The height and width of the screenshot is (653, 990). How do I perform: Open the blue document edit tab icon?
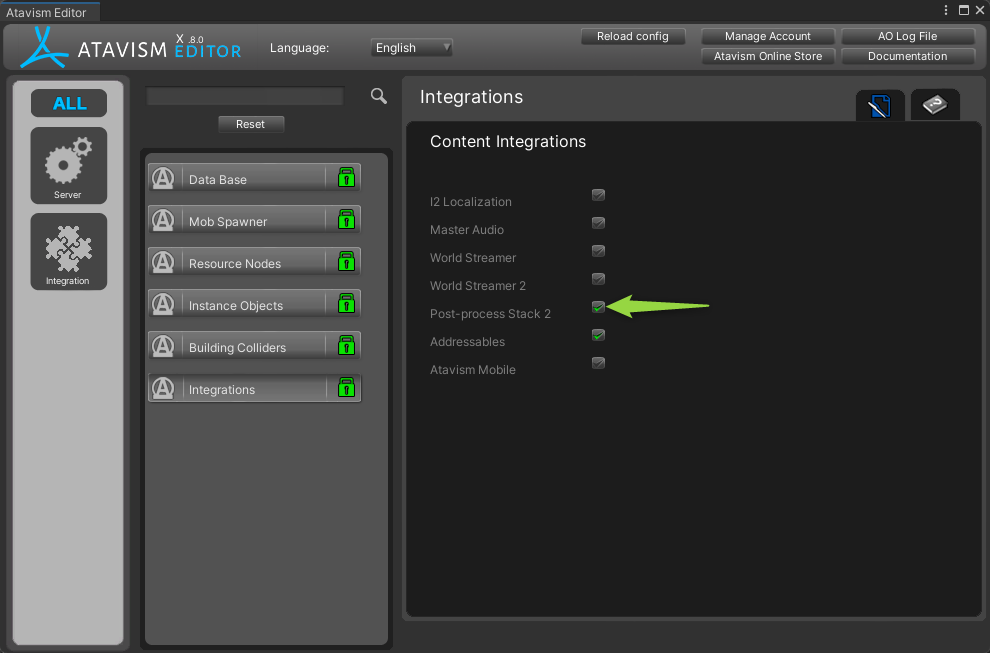(879, 106)
